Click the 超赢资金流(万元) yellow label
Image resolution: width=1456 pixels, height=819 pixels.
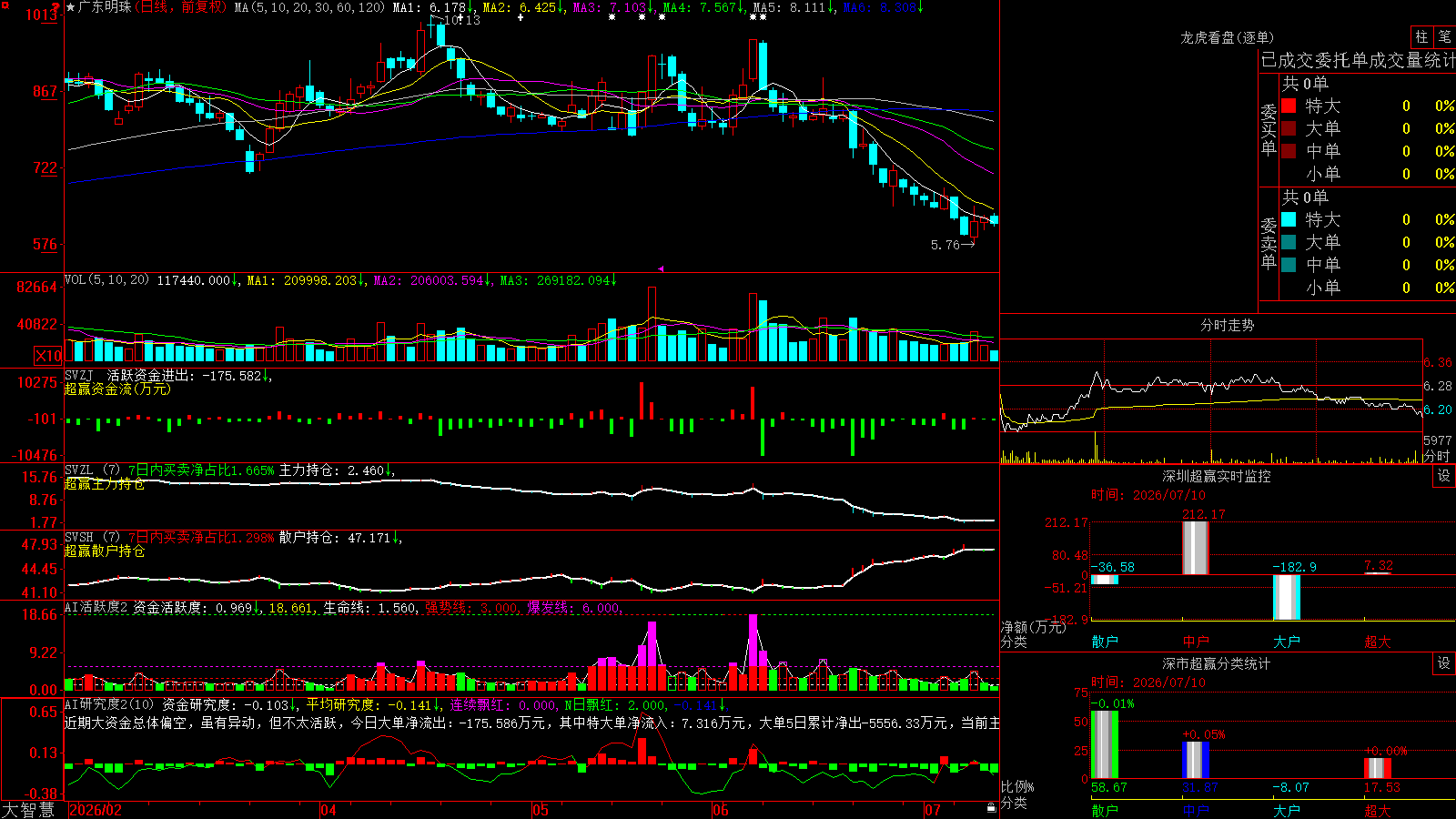(x=117, y=389)
